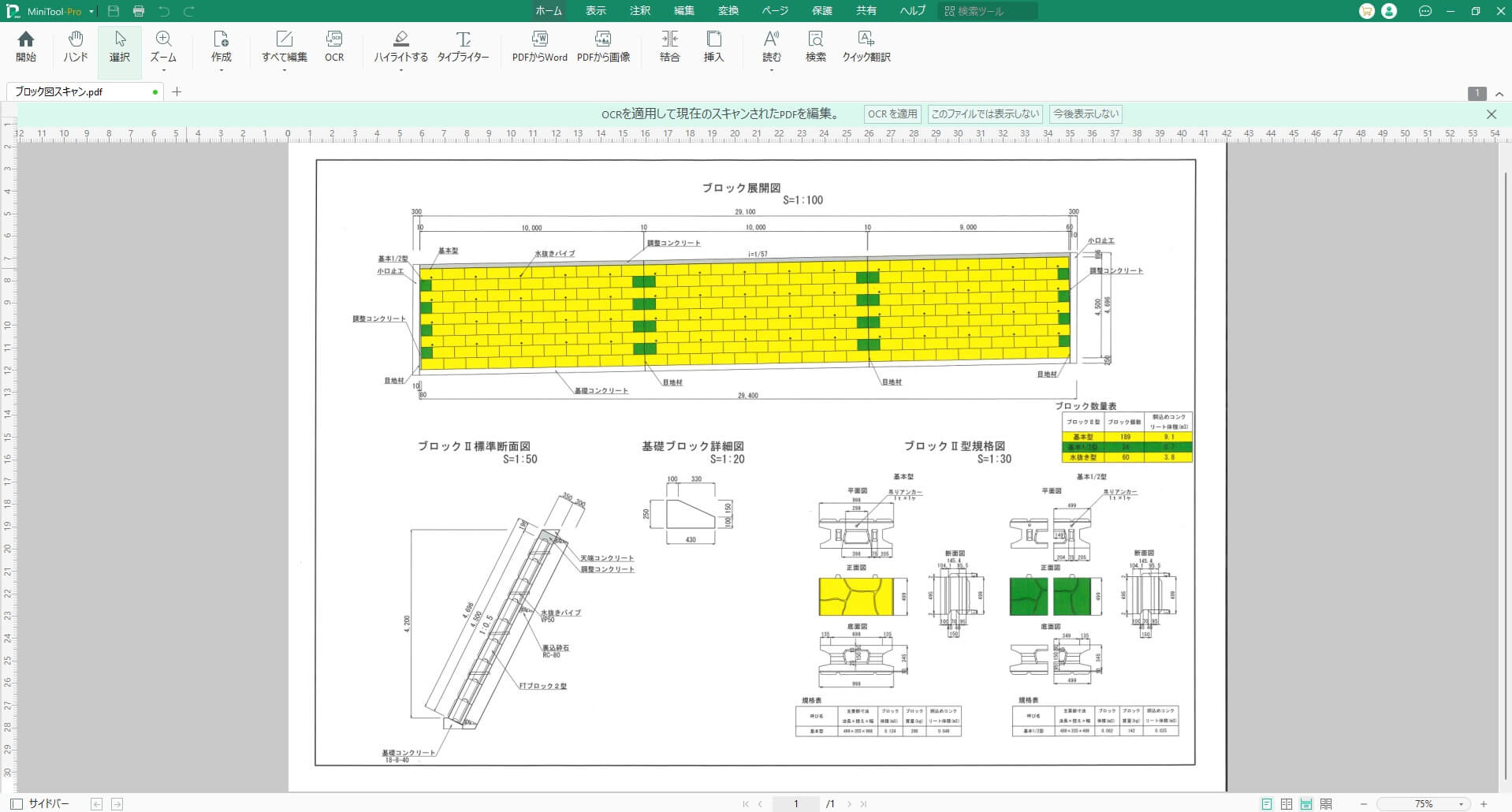Click 'このファイルでは表示しない' button

tap(985, 114)
